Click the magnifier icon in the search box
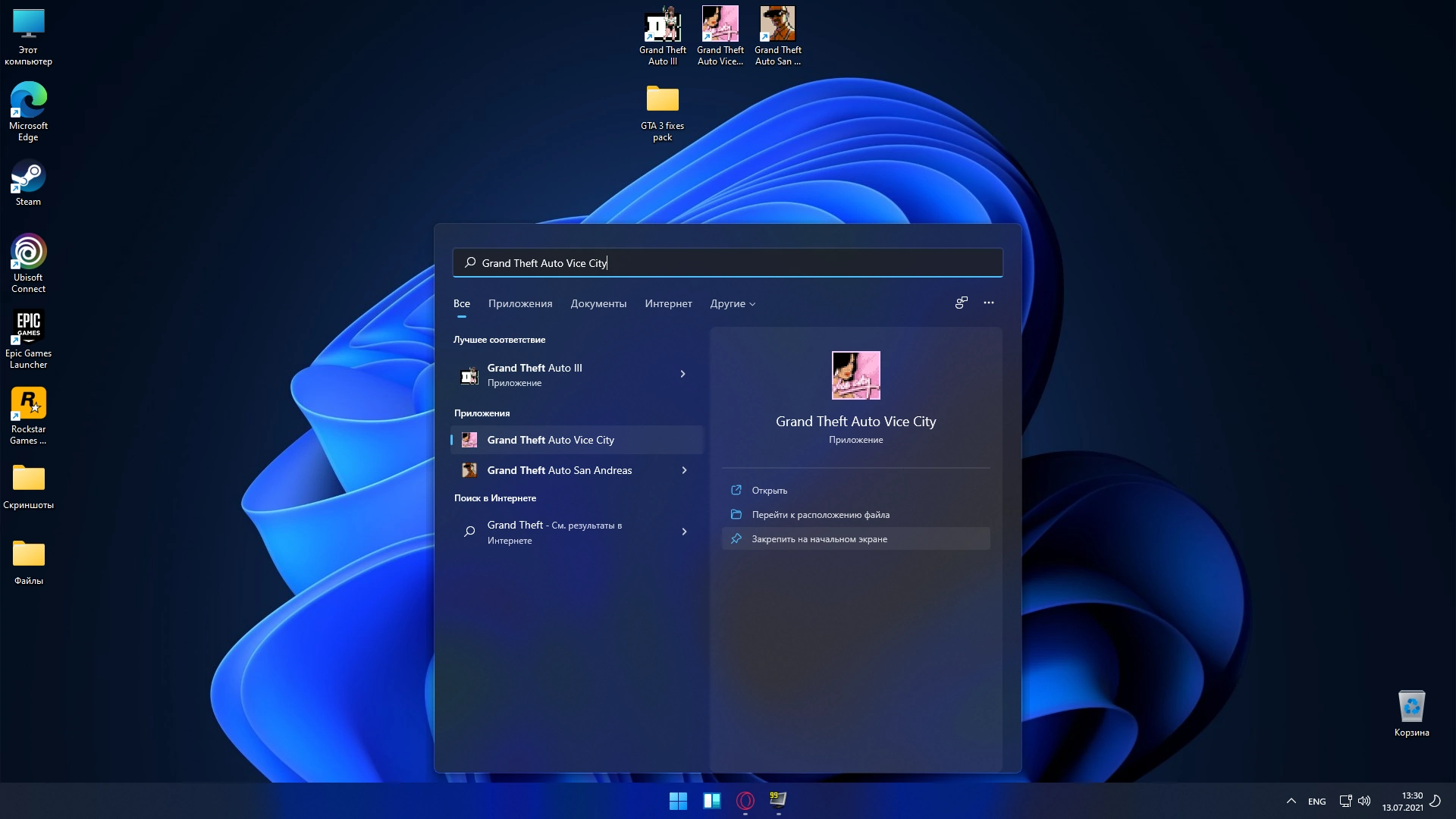This screenshot has height=819, width=1456. (470, 262)
